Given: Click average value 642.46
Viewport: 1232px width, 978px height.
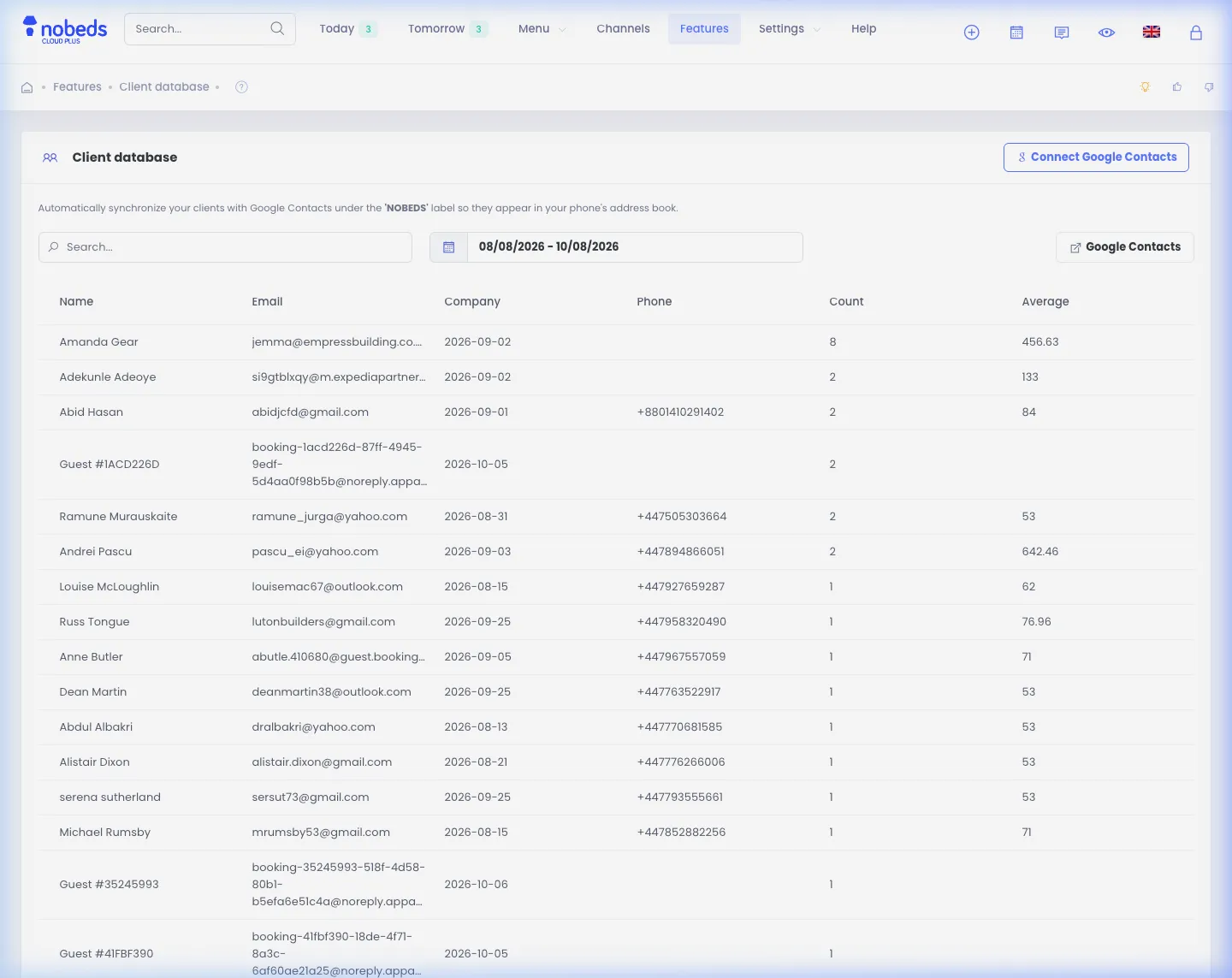Looking at the screenshot, I should pos(1039,552).
